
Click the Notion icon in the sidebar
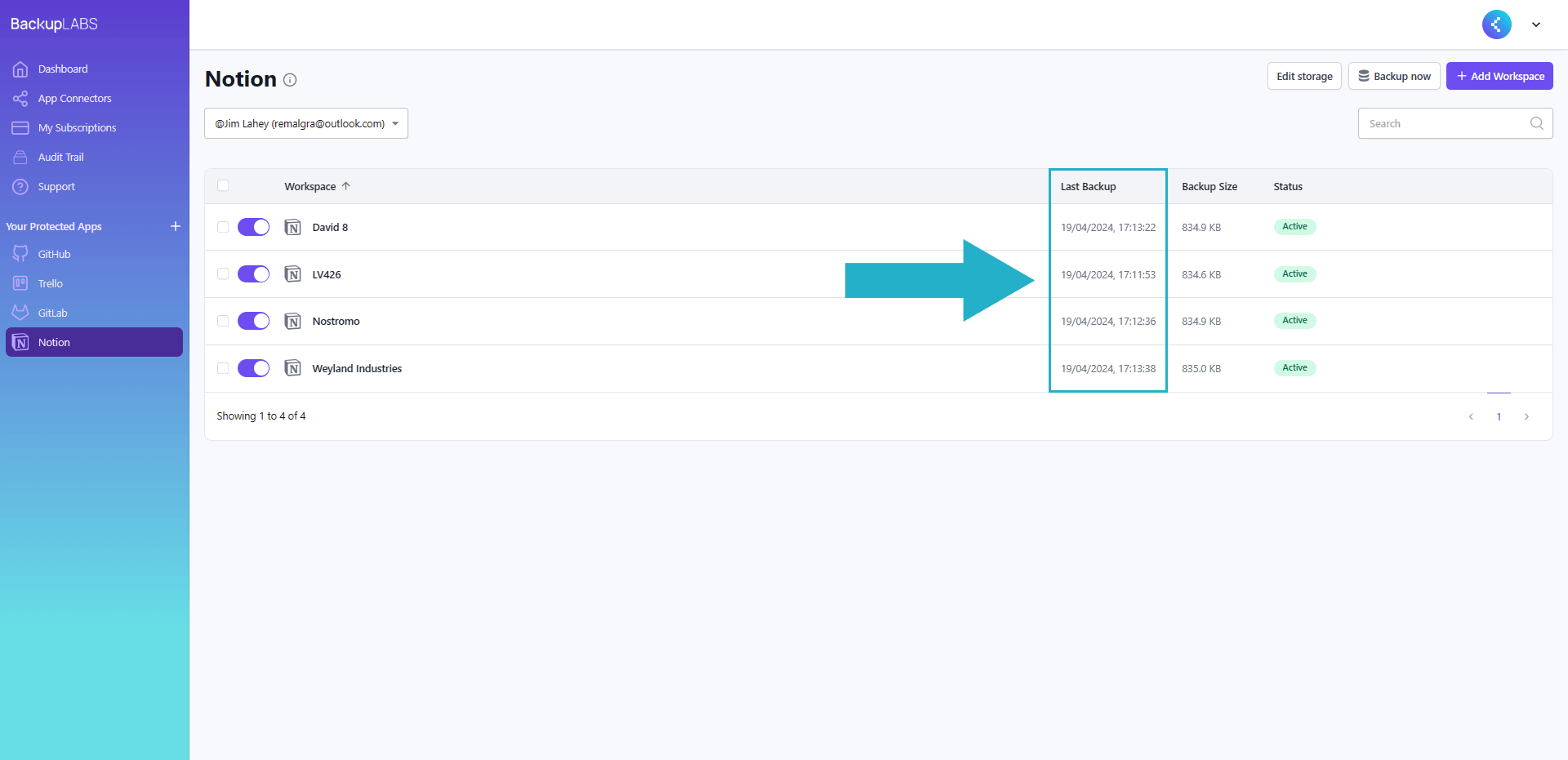click(x=20, y=342)
